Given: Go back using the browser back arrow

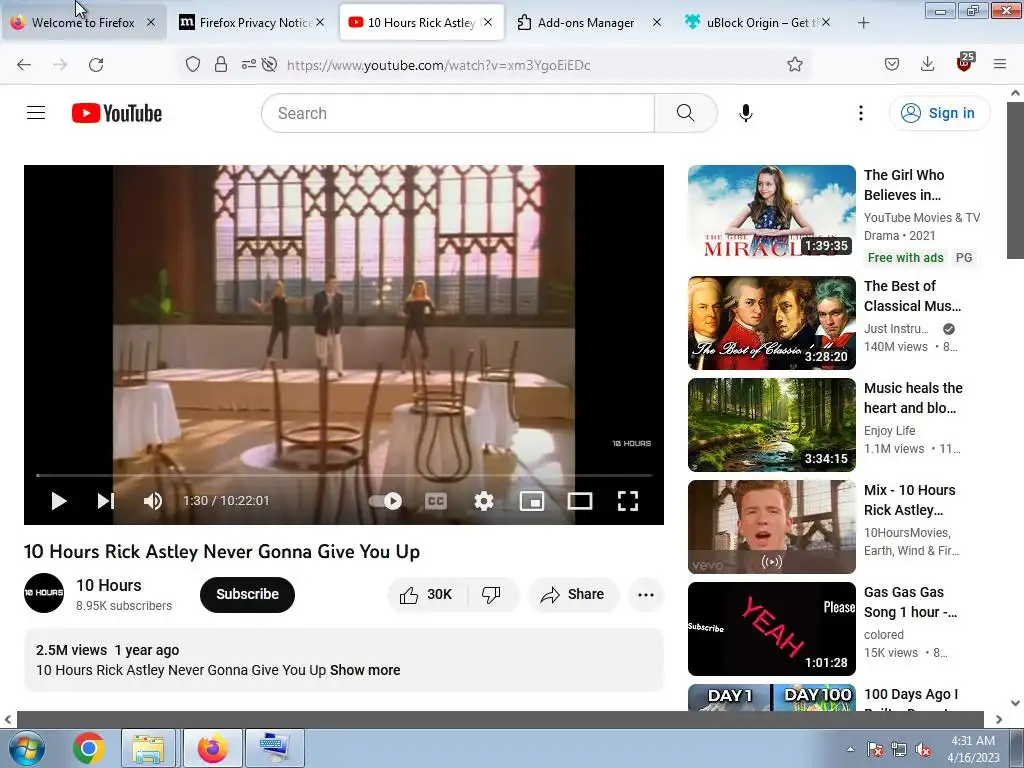Looking at the screenshot, I should pyautogui.click(x=24, y=65).
